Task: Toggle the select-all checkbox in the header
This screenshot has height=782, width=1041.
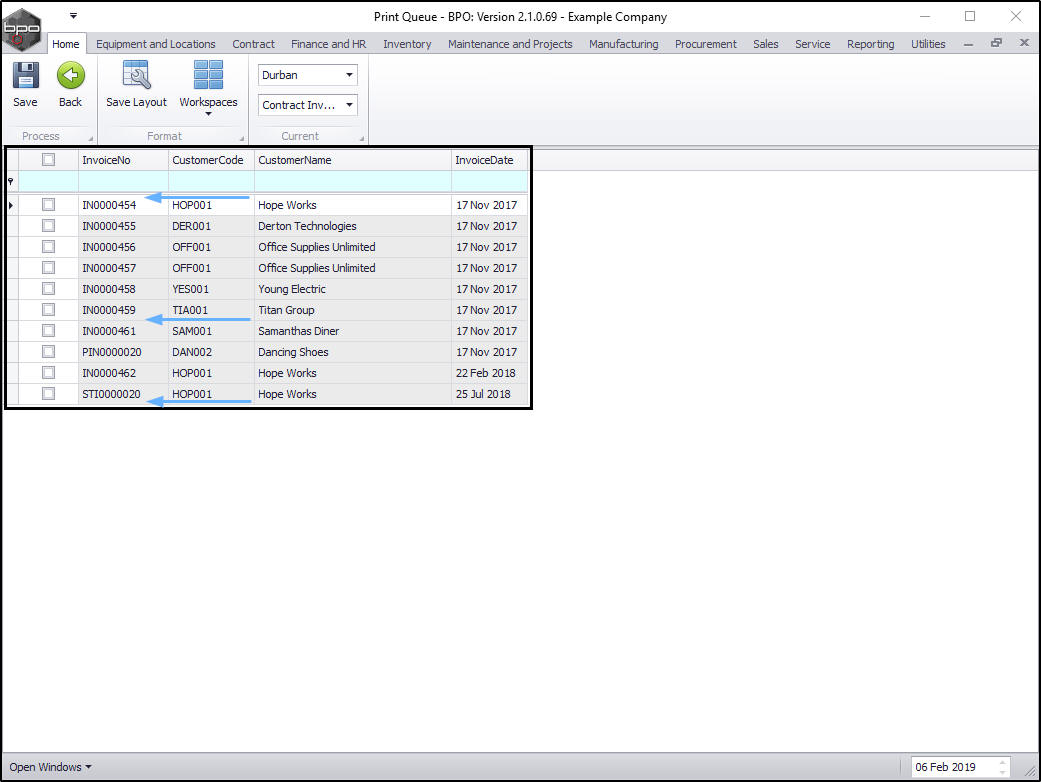Action: [48, 159]
